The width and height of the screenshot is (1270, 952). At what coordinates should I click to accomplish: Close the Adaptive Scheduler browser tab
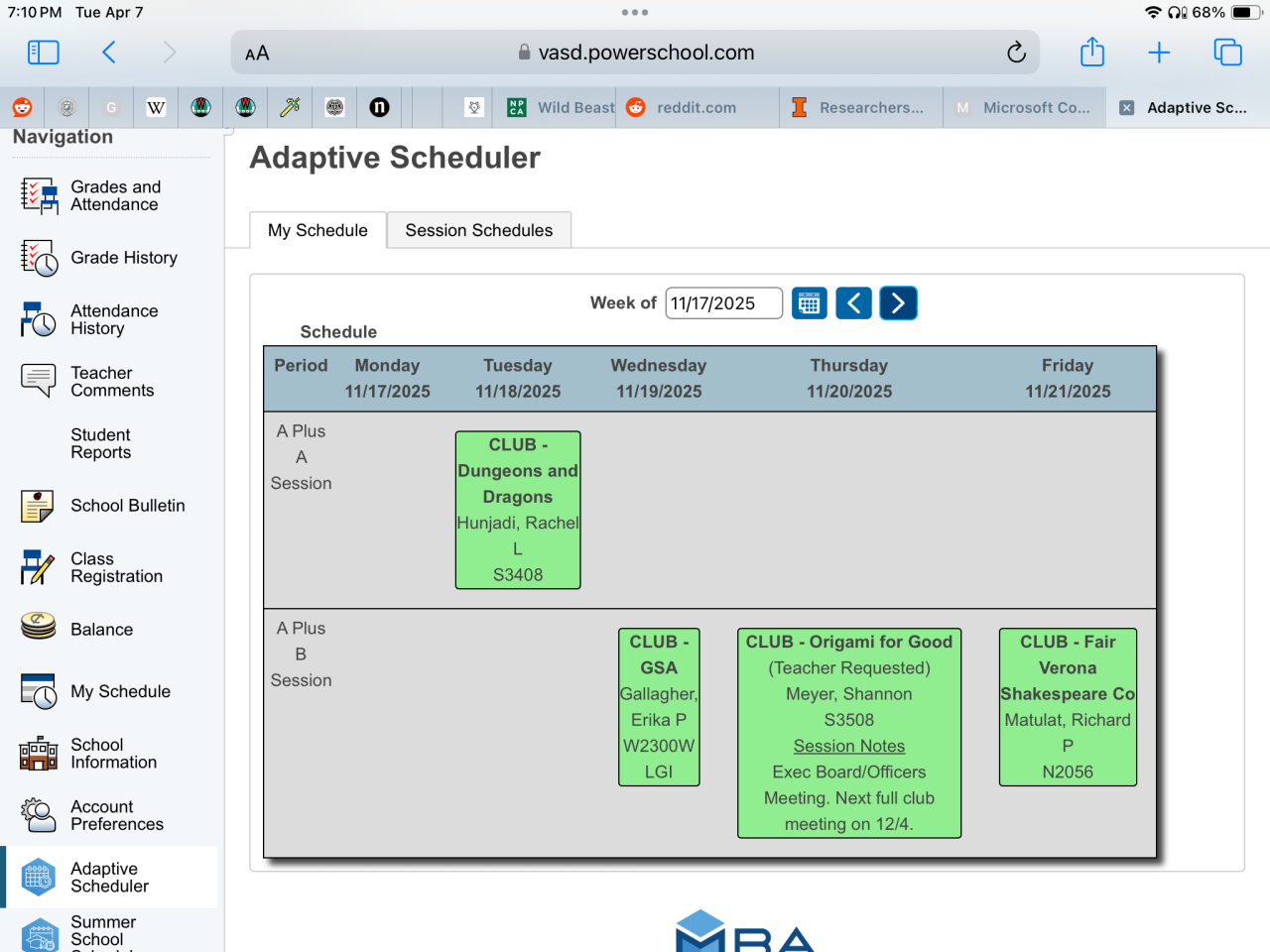click(1127, 108)
